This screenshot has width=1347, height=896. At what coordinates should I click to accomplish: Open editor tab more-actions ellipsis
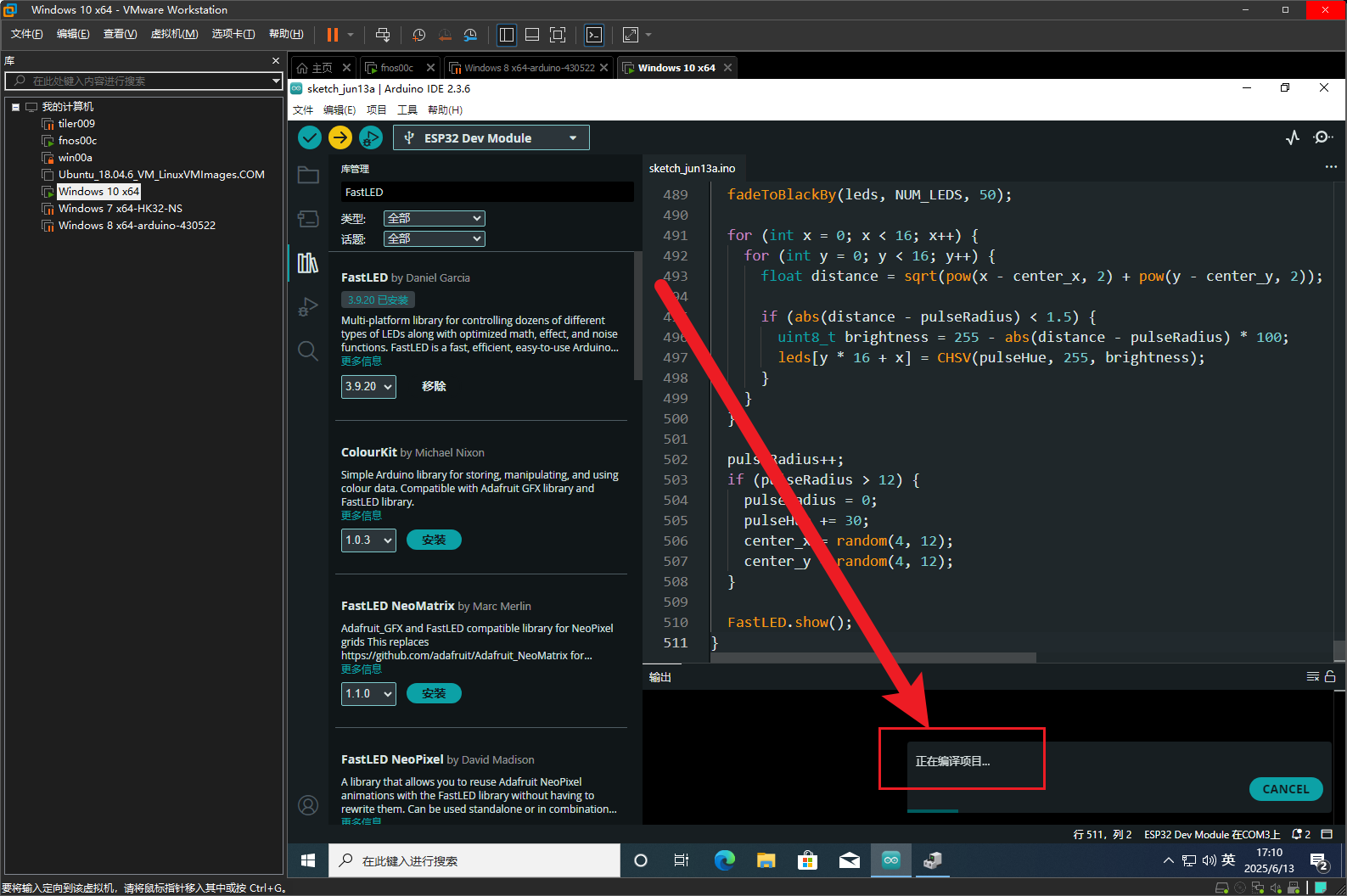point(1330,167)
